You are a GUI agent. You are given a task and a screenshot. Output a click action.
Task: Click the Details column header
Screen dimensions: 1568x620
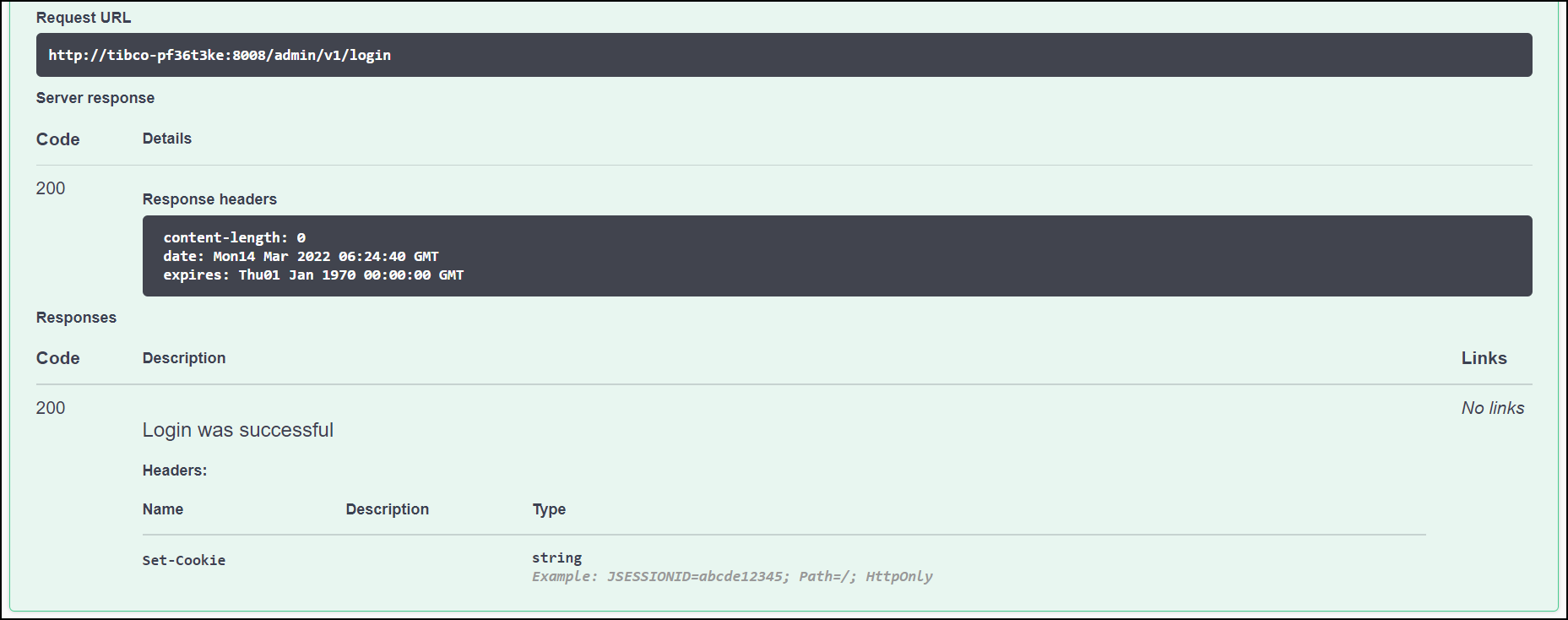pos(167,139)
